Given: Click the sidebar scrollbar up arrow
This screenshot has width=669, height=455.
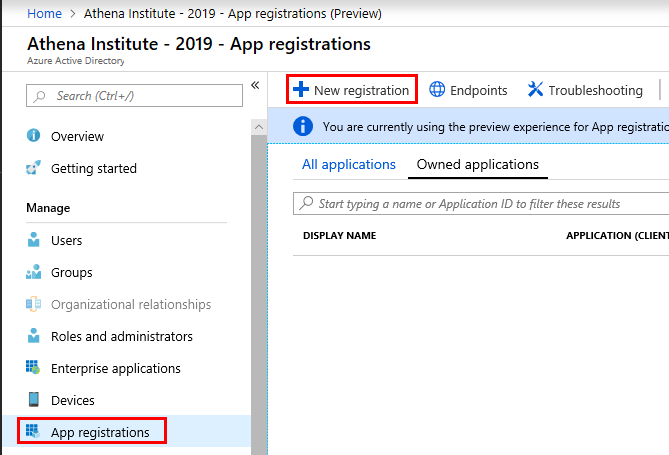Looking at the screenshot, I should (x=259, y=127).
